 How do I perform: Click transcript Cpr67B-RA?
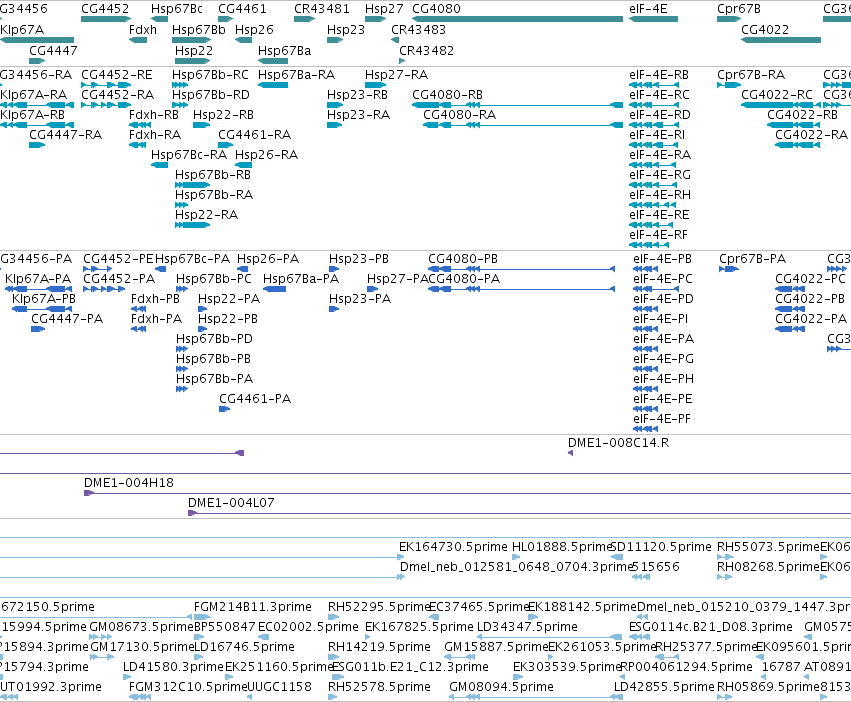click(751, 75)
